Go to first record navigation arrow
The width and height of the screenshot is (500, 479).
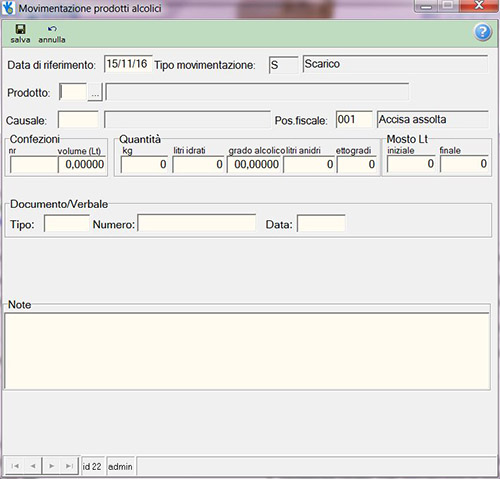(15, 466)
